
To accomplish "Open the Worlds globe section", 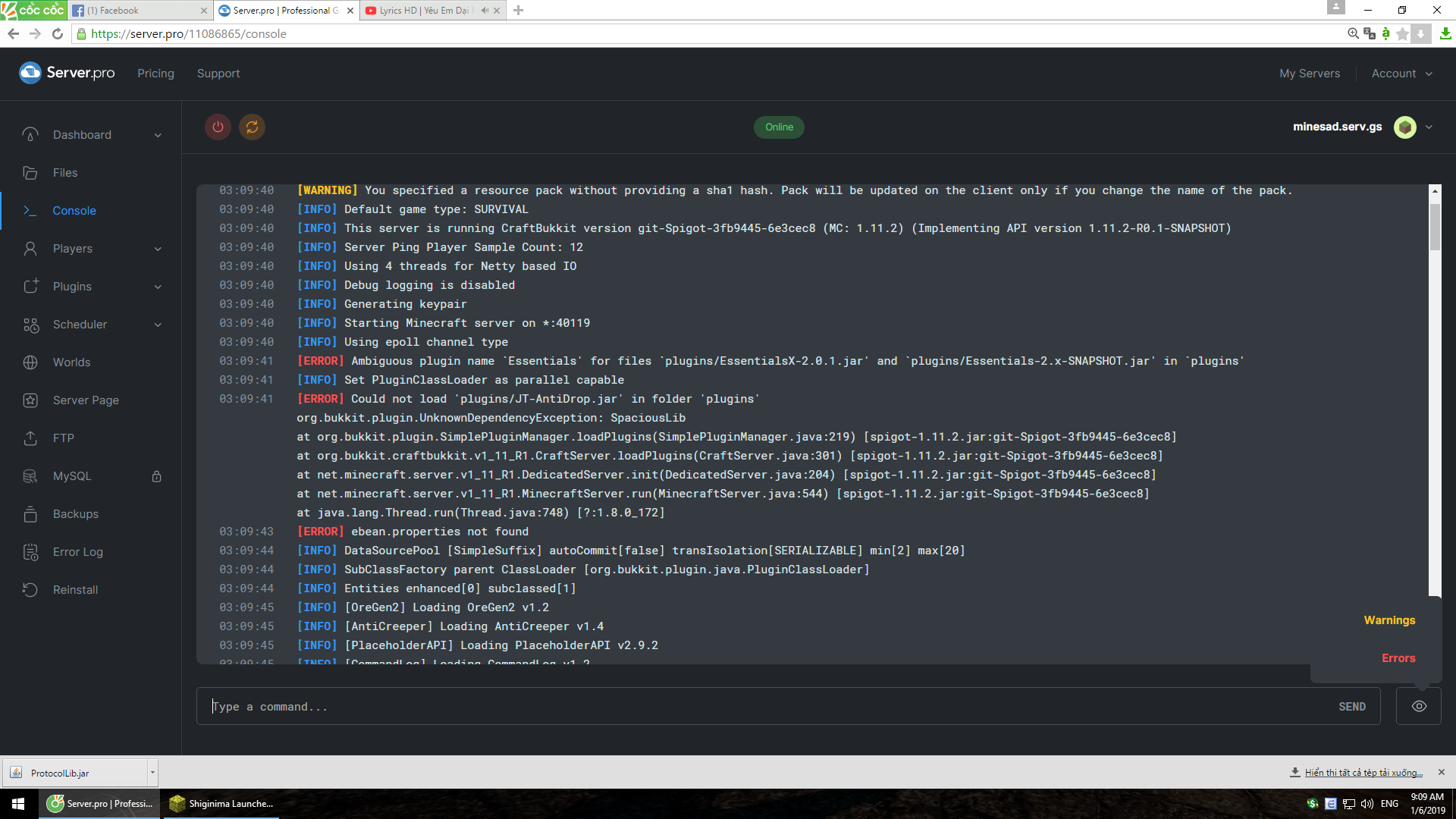I will point(71,362).
